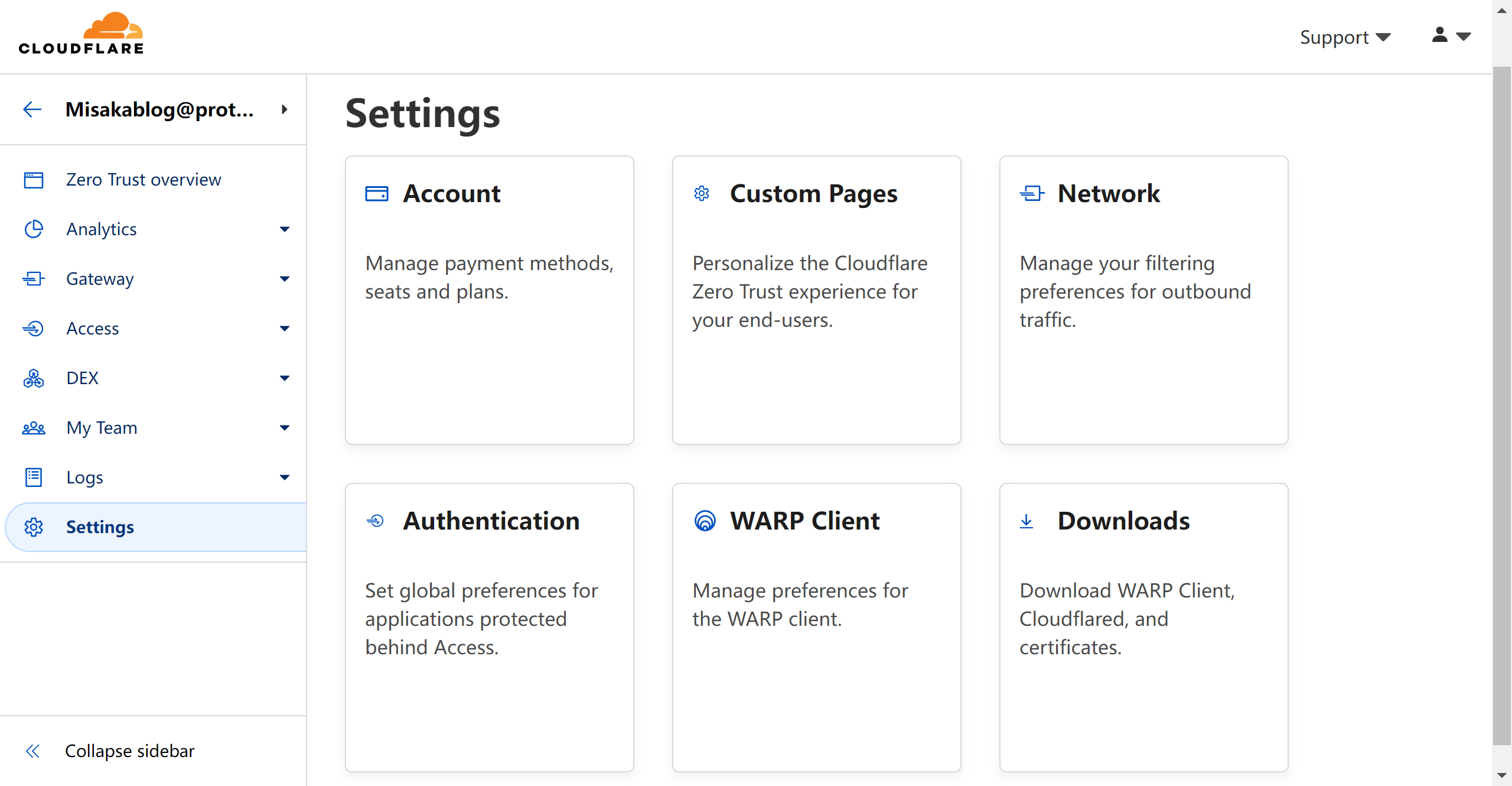Open the Authentication settings card
Screen dimensions: 1512x786
pyautogui.click(x=489, y=626)
